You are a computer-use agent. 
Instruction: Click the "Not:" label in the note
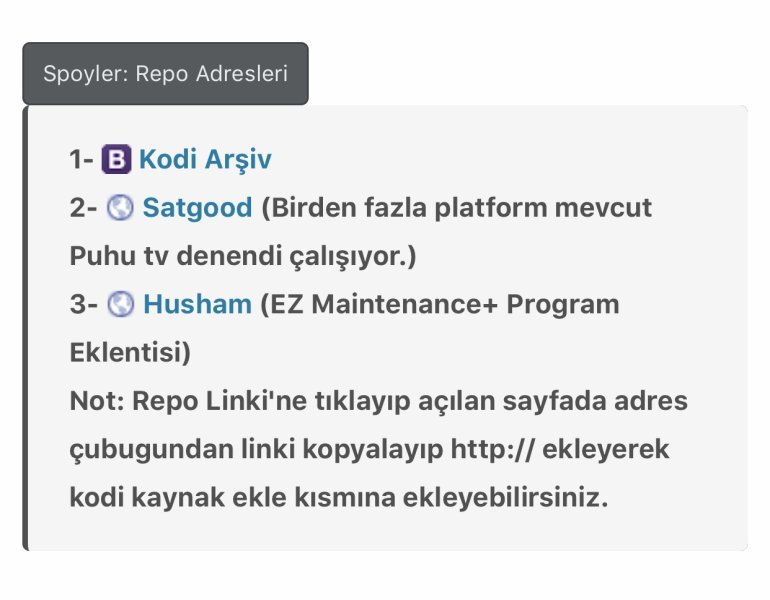point(95,401)
